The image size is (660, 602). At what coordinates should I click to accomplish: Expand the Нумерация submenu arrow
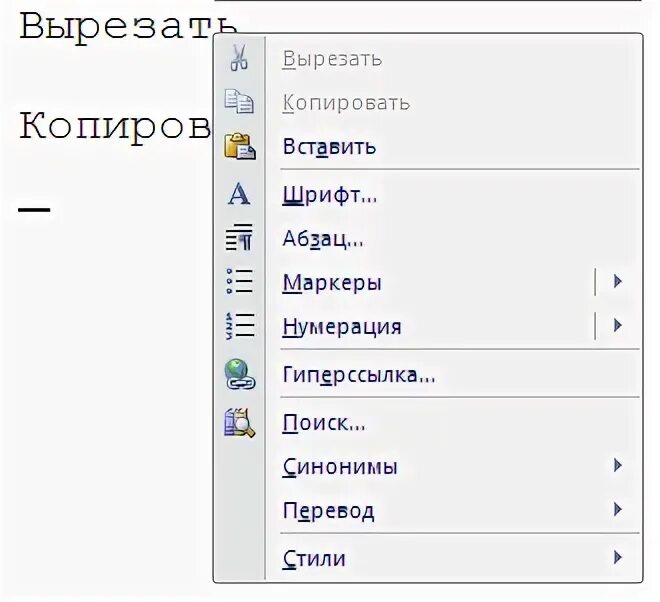[618, 325]
